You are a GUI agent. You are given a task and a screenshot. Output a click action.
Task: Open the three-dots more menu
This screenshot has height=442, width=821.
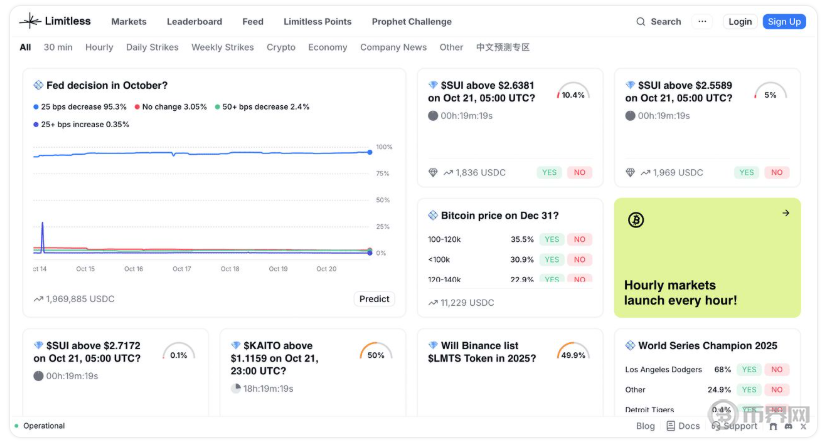point(702,22)
